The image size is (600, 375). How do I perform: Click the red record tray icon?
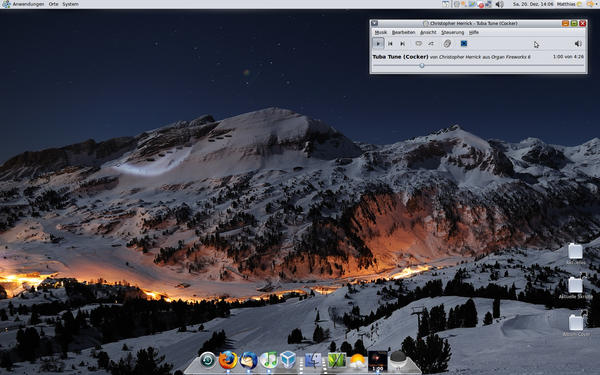[481, 5]
